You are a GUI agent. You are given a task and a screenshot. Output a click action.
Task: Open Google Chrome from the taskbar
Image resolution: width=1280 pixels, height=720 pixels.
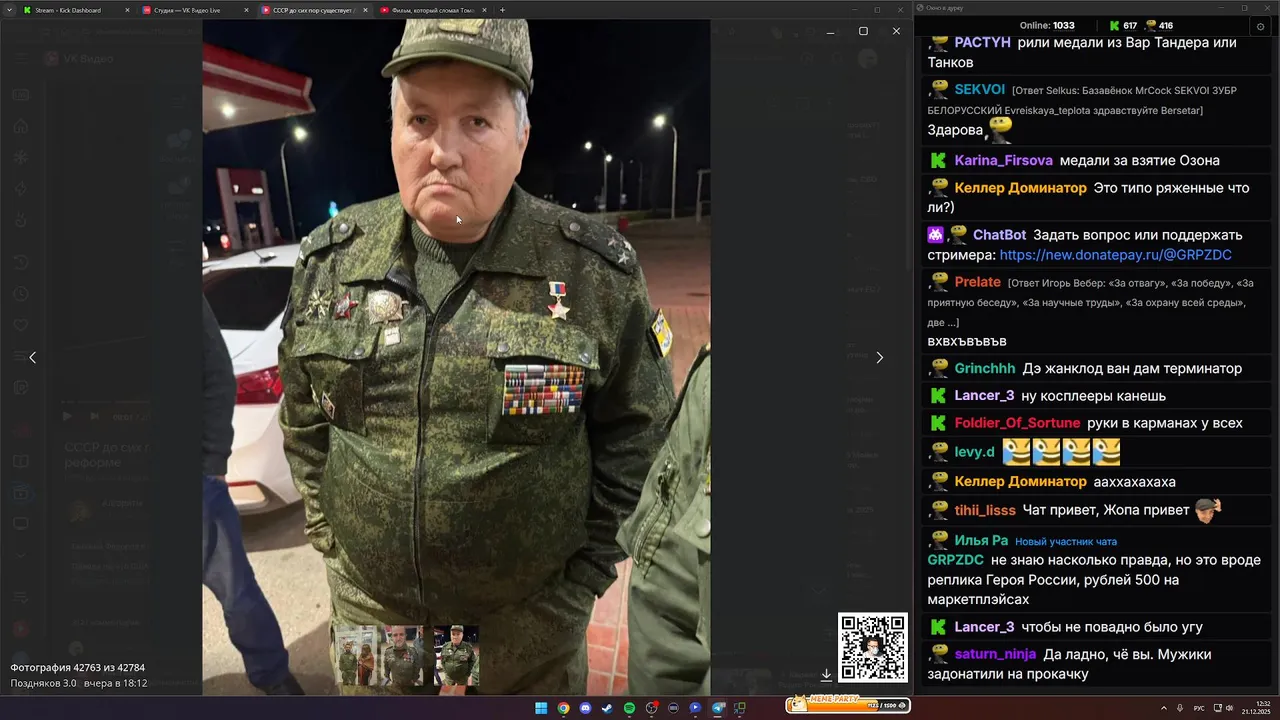tap(563, 708)
